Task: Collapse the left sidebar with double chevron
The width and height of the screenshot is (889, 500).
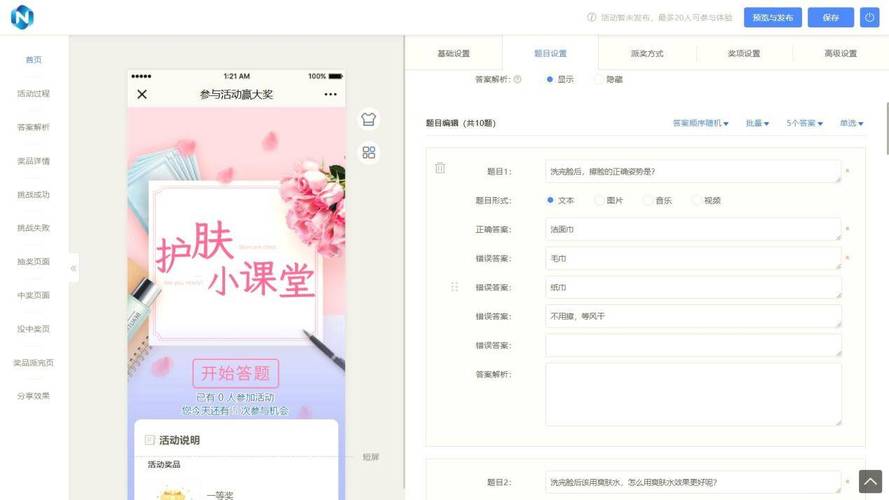Action: click(x=73, y=268)
